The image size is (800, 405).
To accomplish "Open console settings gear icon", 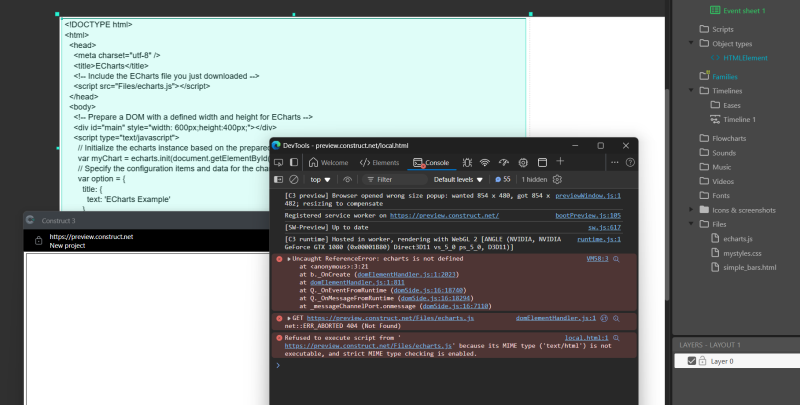I will (x=557, y=180).
